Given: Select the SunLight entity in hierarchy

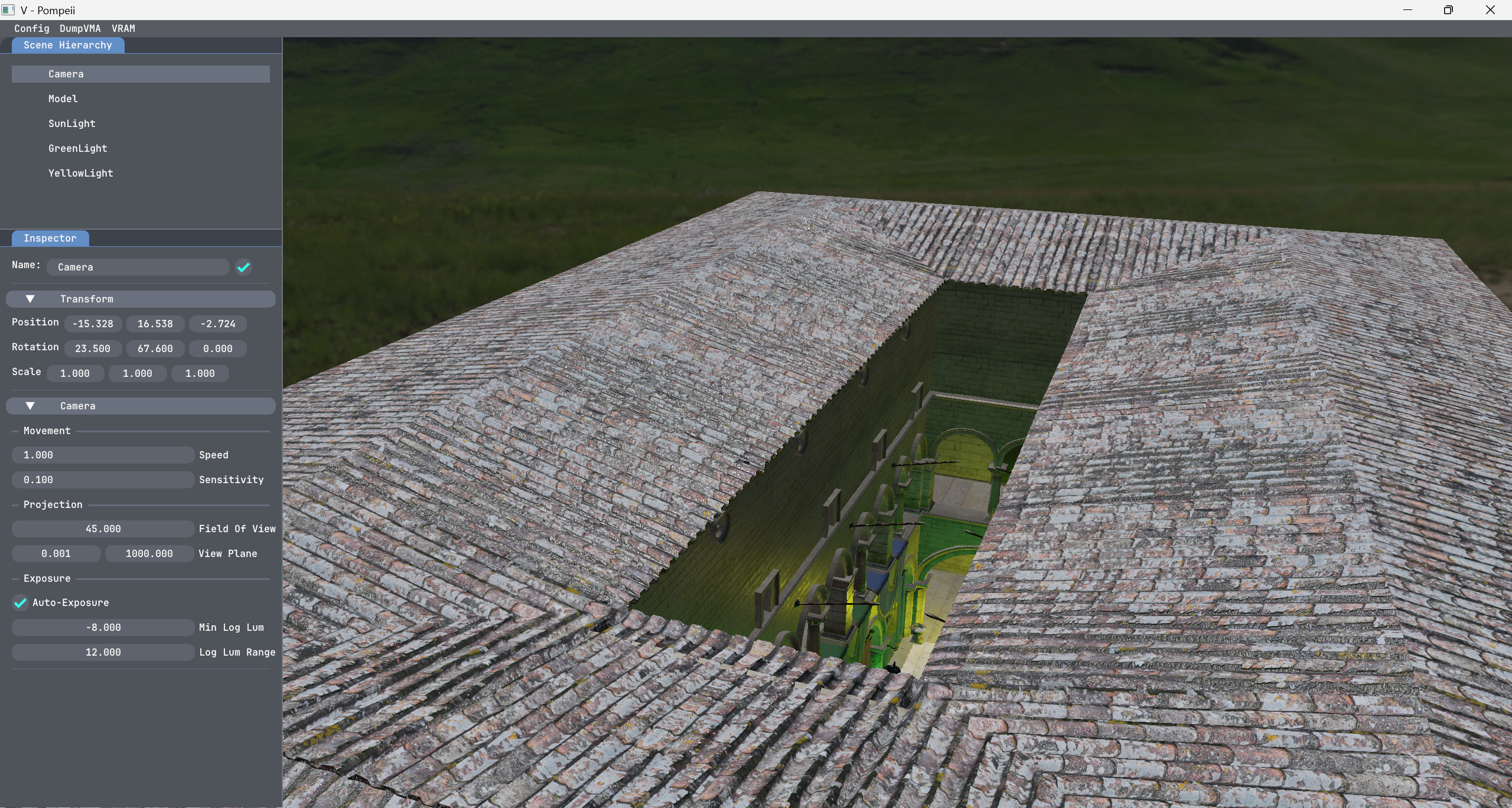Looking at the screenshot, I should point(72,124).
